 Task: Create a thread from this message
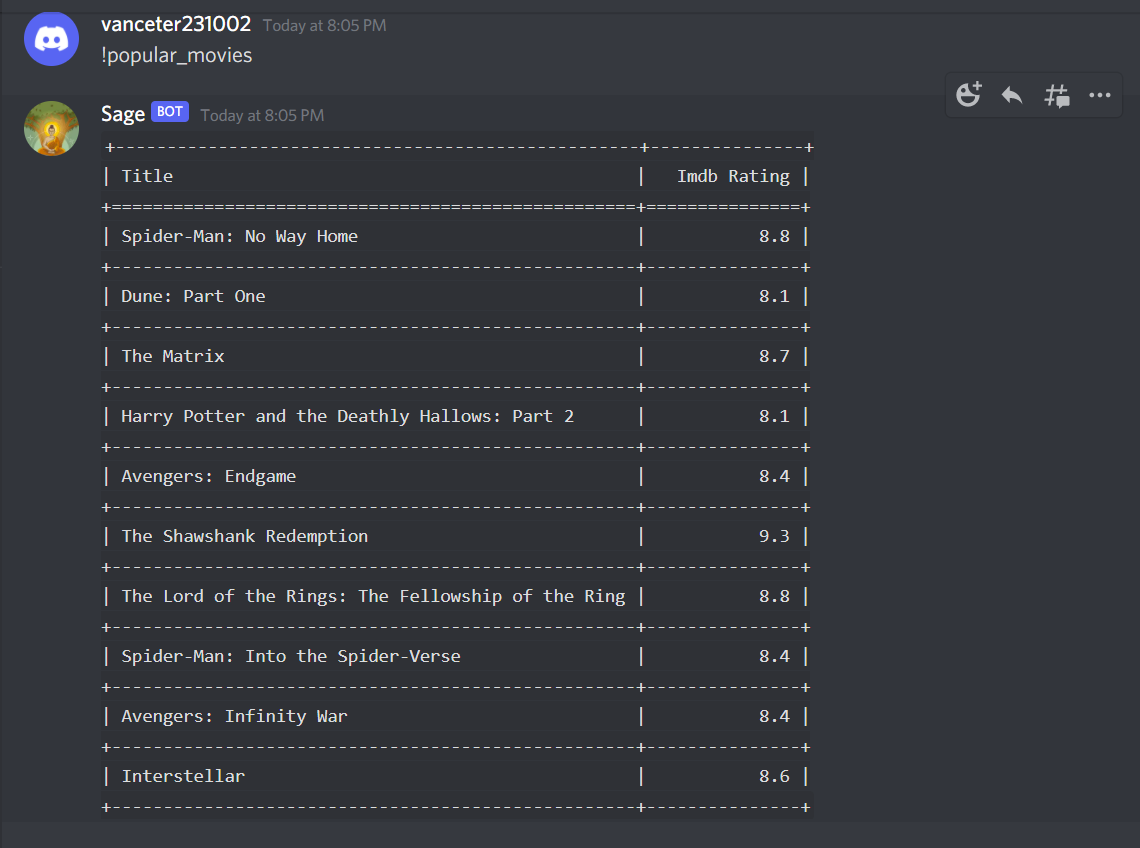[x=1056, y=95]
